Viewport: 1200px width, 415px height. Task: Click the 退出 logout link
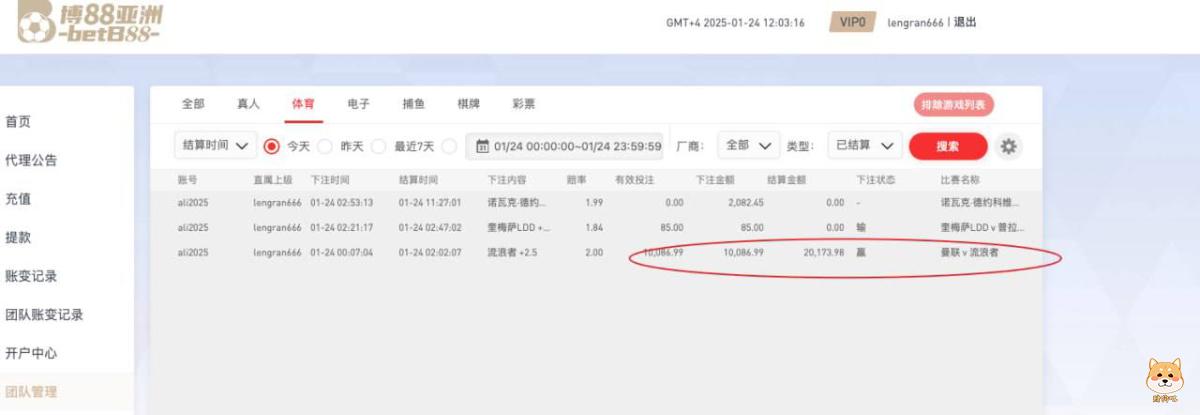[965, 23]
